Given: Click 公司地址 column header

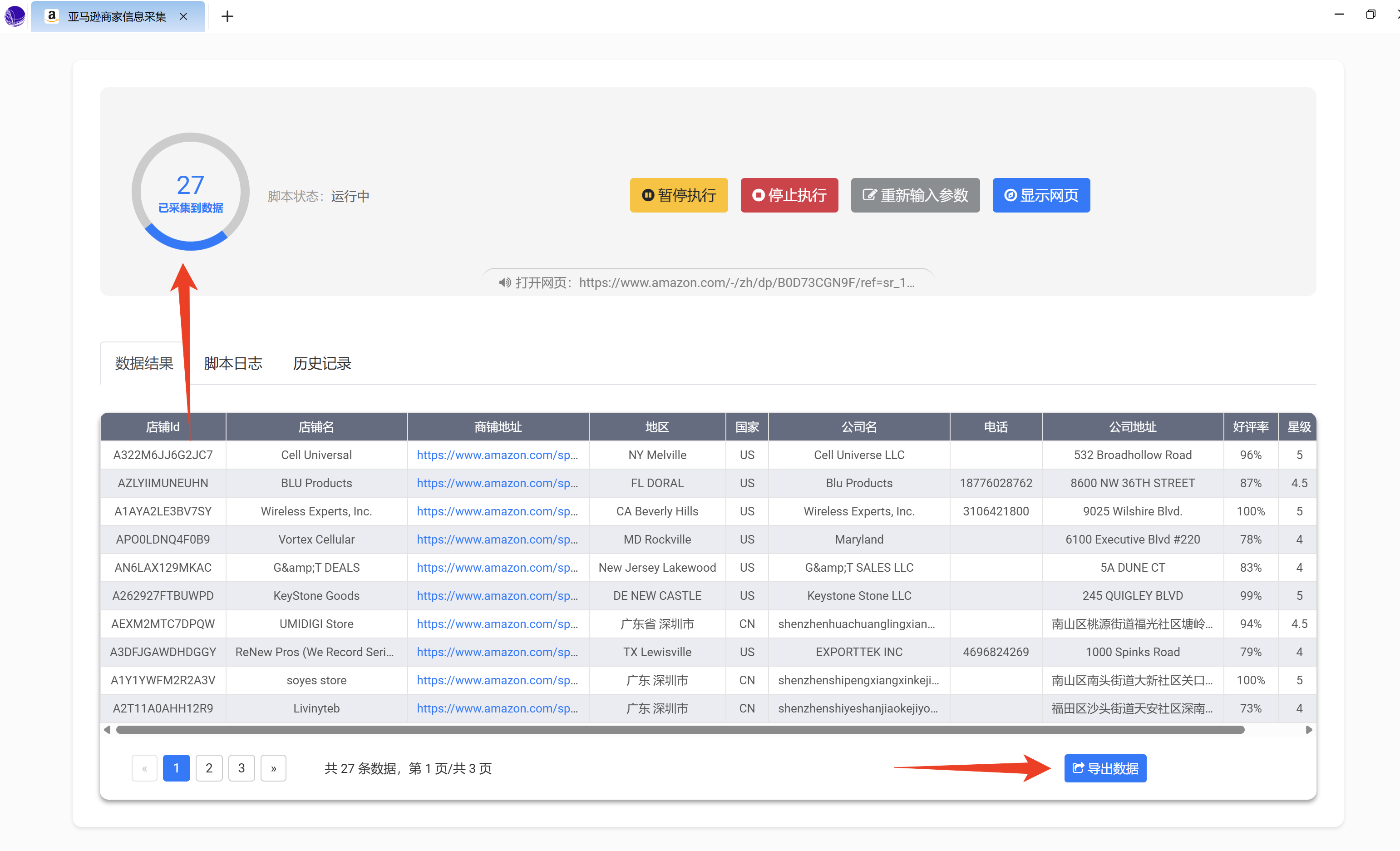Looking at the screenshot, I should [x=1132, y=427].
